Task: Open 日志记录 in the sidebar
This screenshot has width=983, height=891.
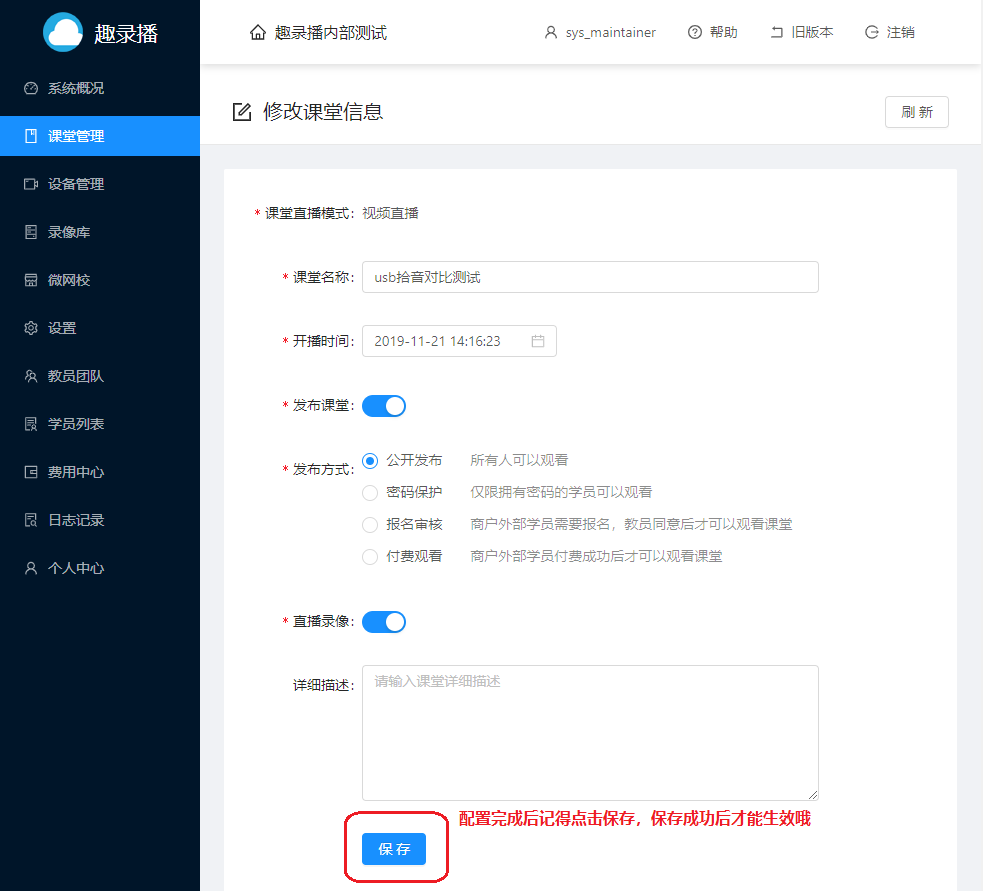Action: coord(100,520)
